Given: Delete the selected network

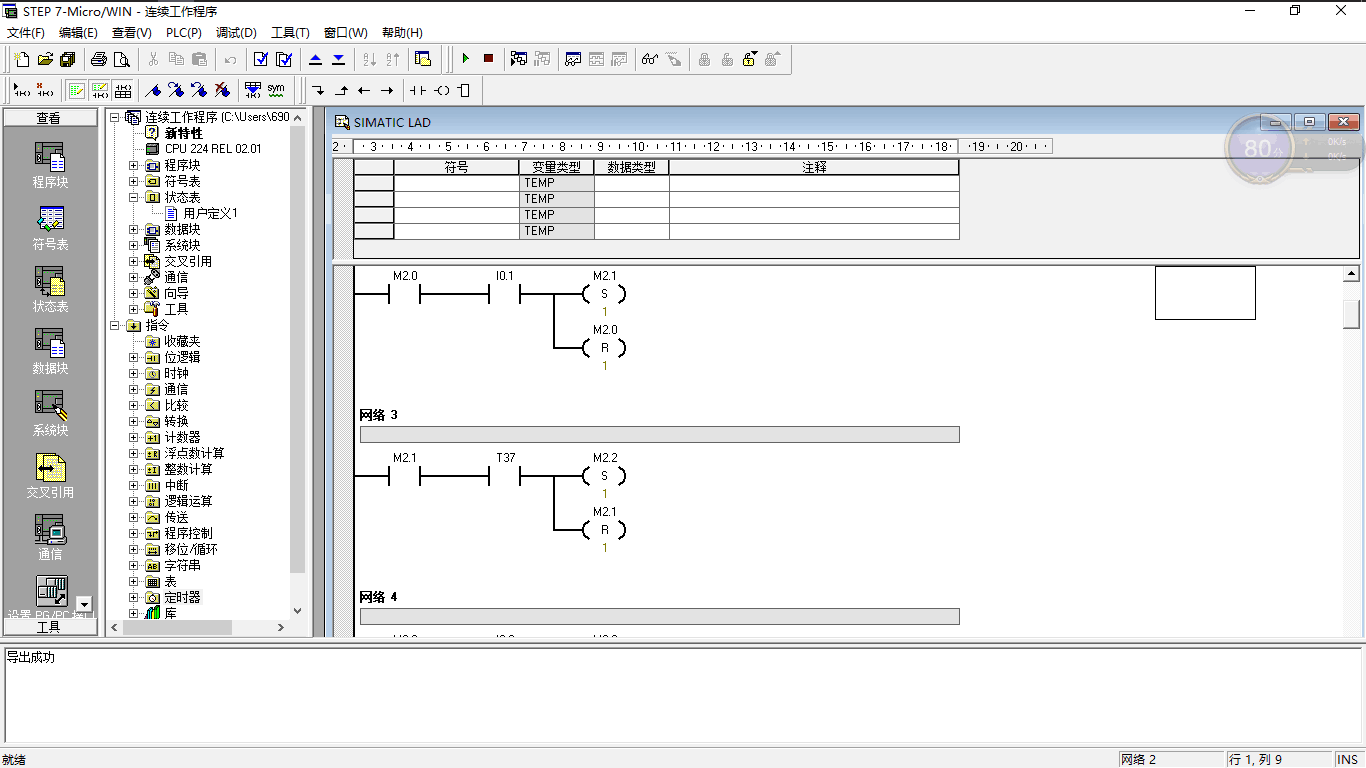Looking at the screenshot, I should coord(45,90).
